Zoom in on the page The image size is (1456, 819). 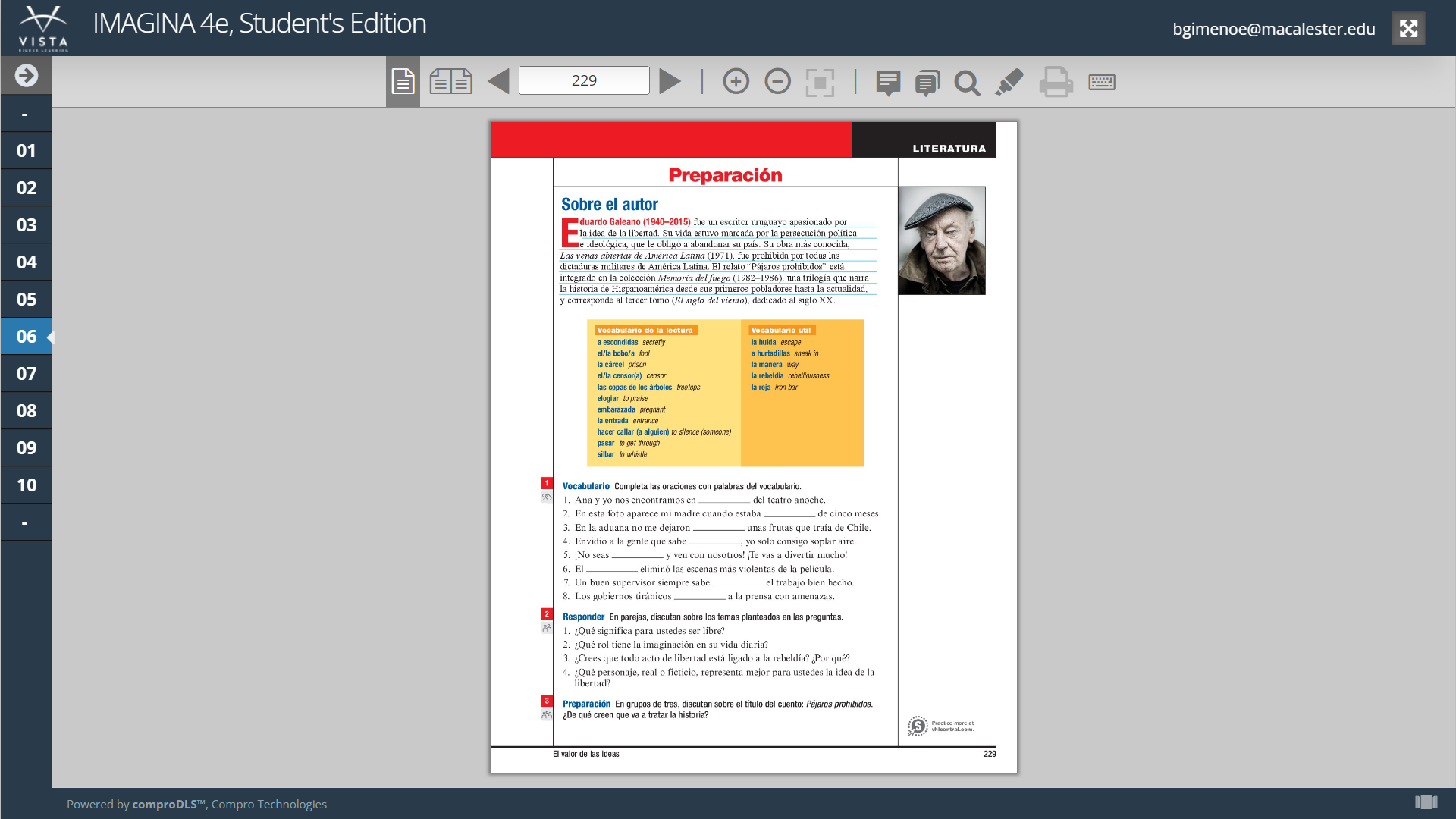click(x=736, y=81)
